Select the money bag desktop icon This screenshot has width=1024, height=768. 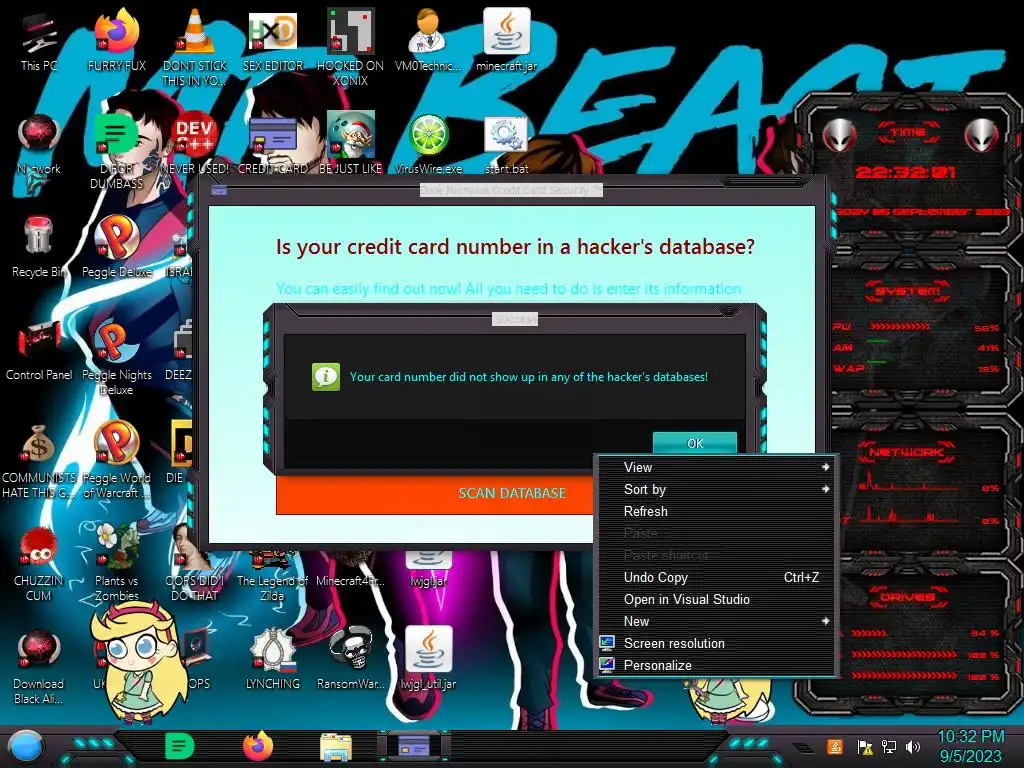(x=39, y=444)
